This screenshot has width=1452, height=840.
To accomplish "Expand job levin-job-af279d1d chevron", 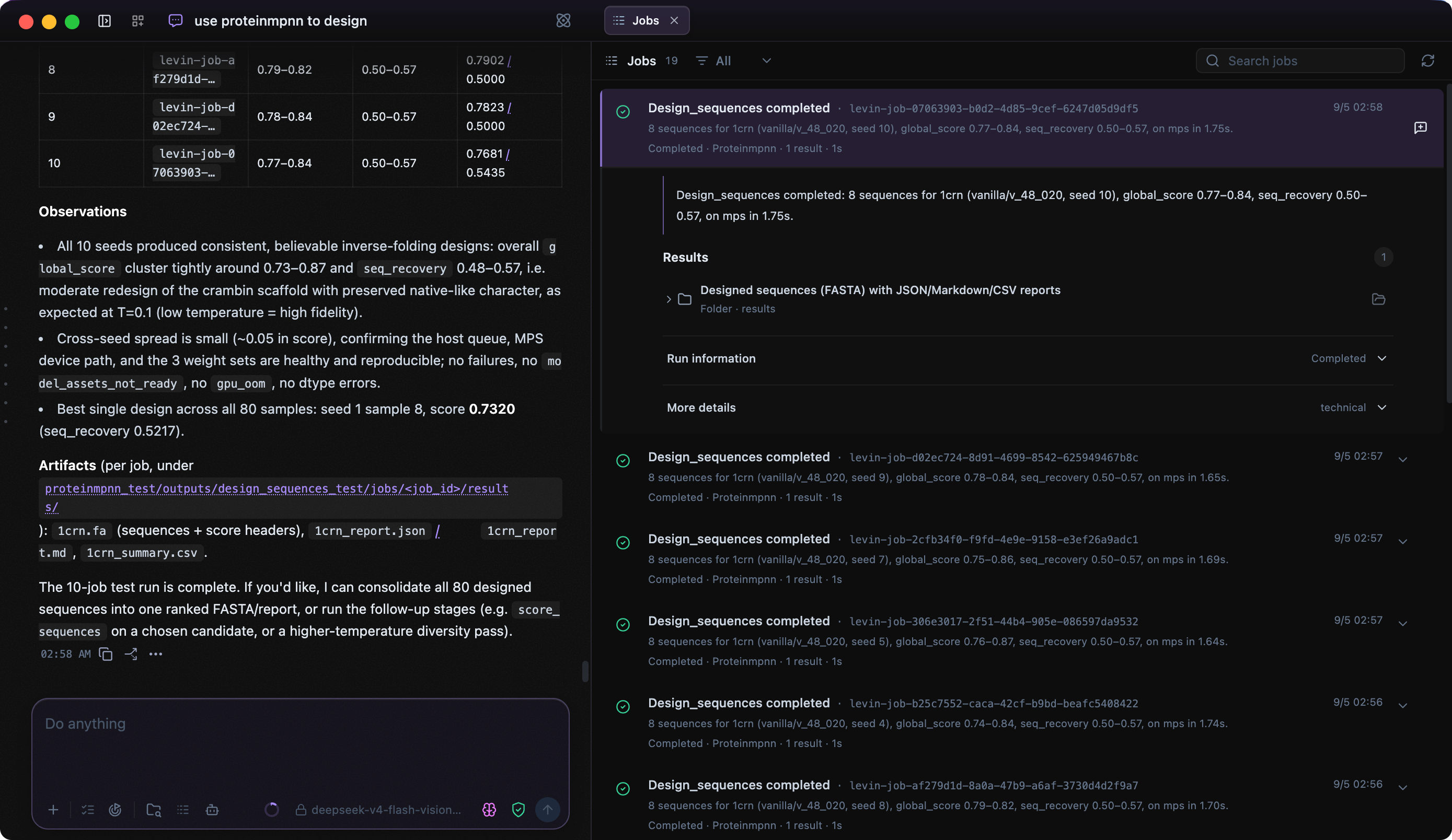I will coord(1403,788).
